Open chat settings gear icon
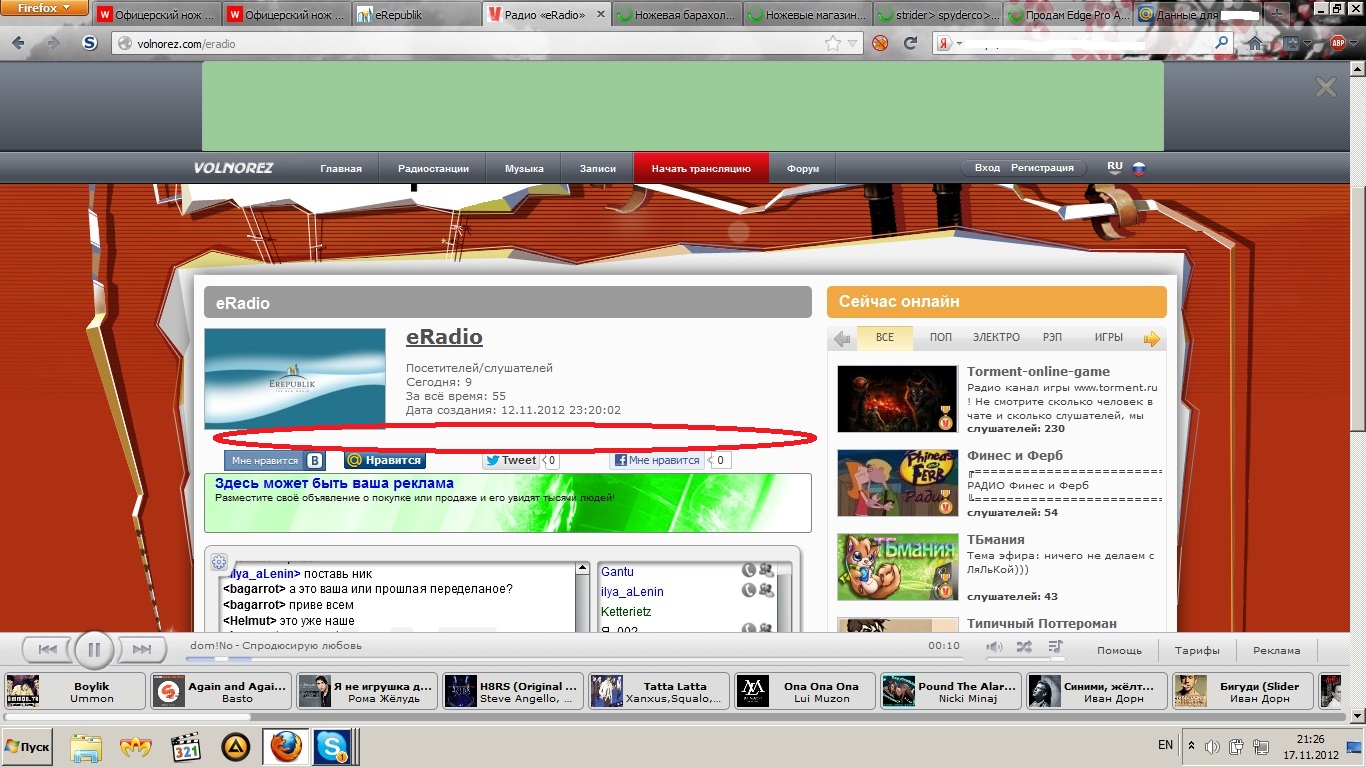The width and height of the screenshot is (1366, 768). [x=220, y=562]
